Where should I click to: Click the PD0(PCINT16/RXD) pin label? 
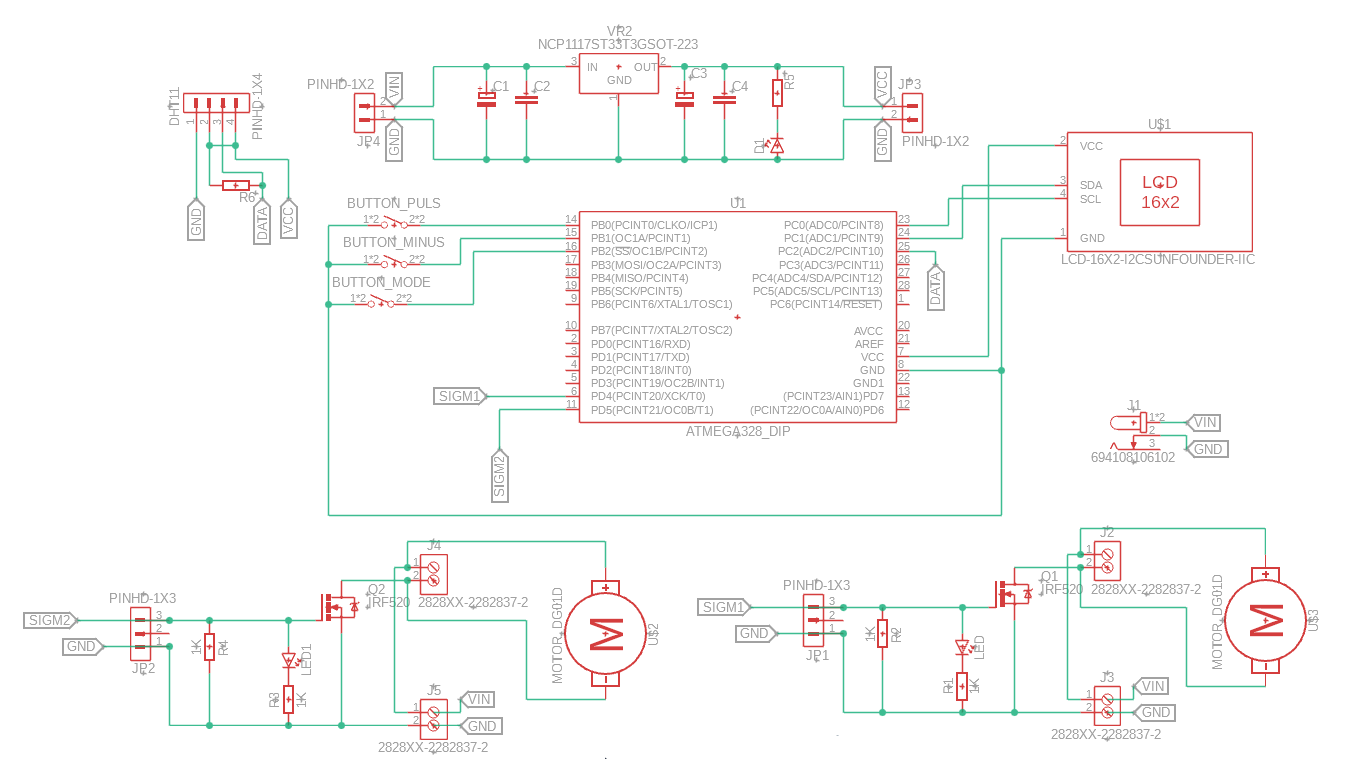640,343
